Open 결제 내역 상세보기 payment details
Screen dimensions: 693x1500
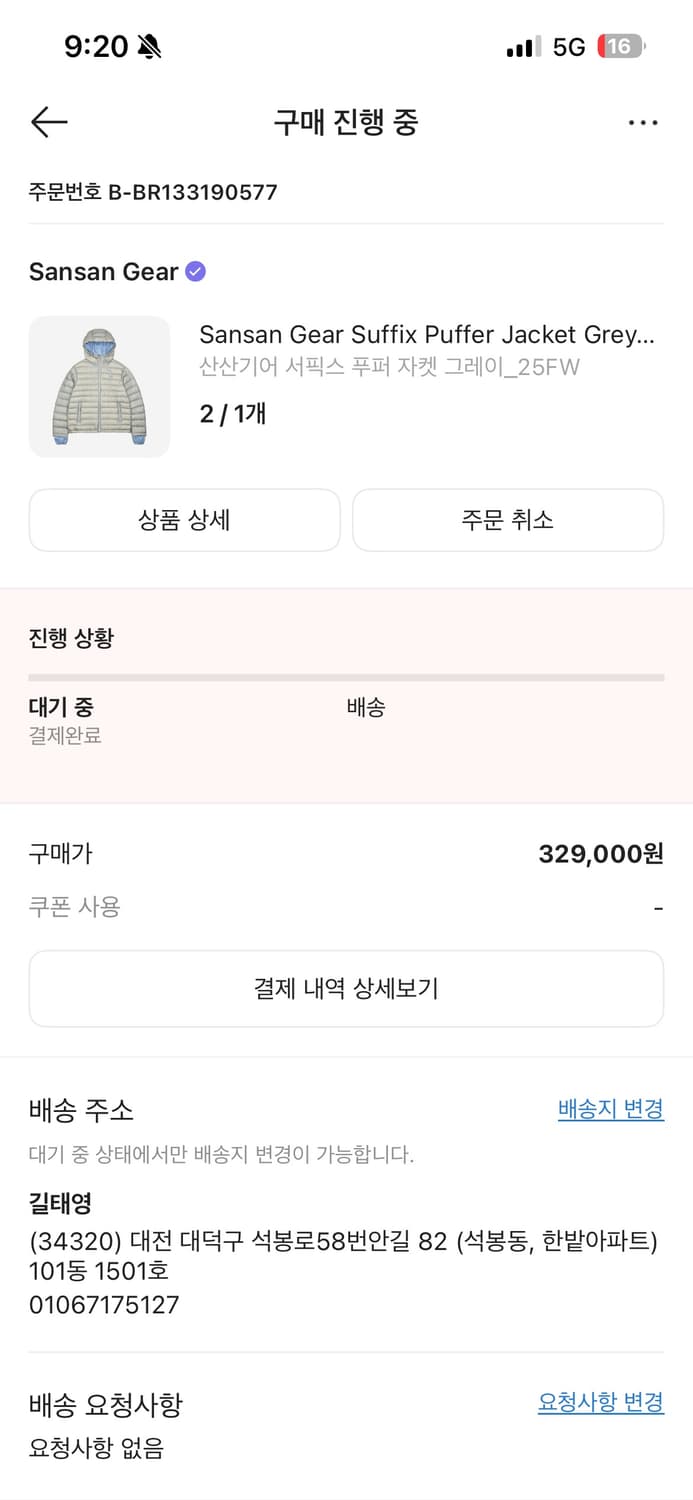pyautogui.click(x=346, y=988)
